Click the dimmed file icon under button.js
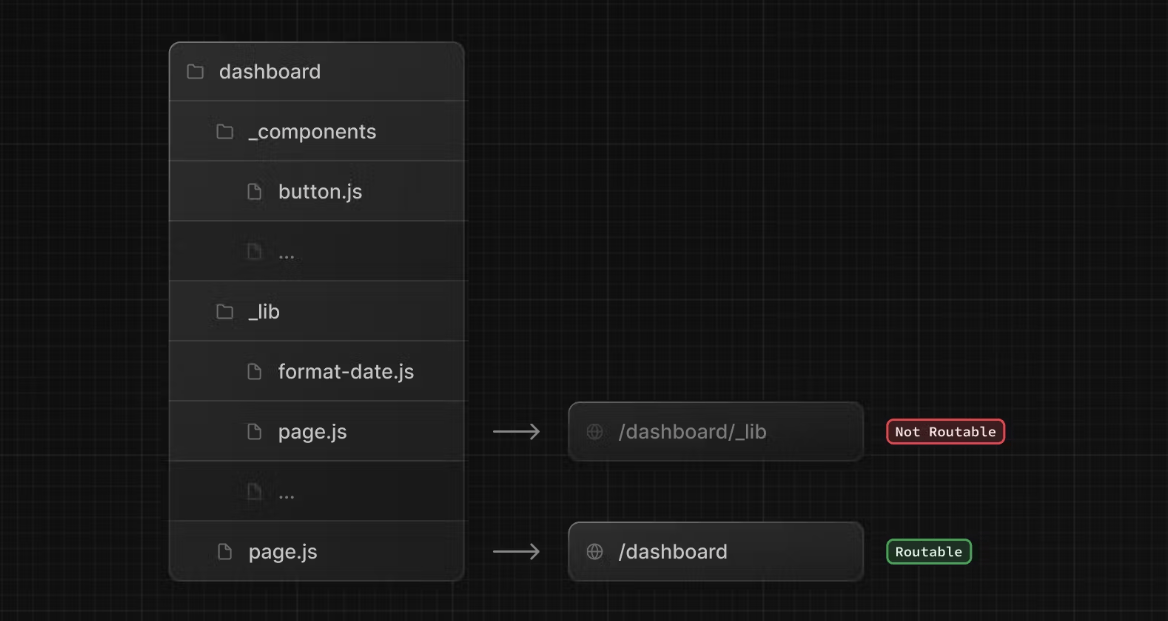Image resolution: width=1168 pixels, height=621 pixels. click(x=254, y=252)
